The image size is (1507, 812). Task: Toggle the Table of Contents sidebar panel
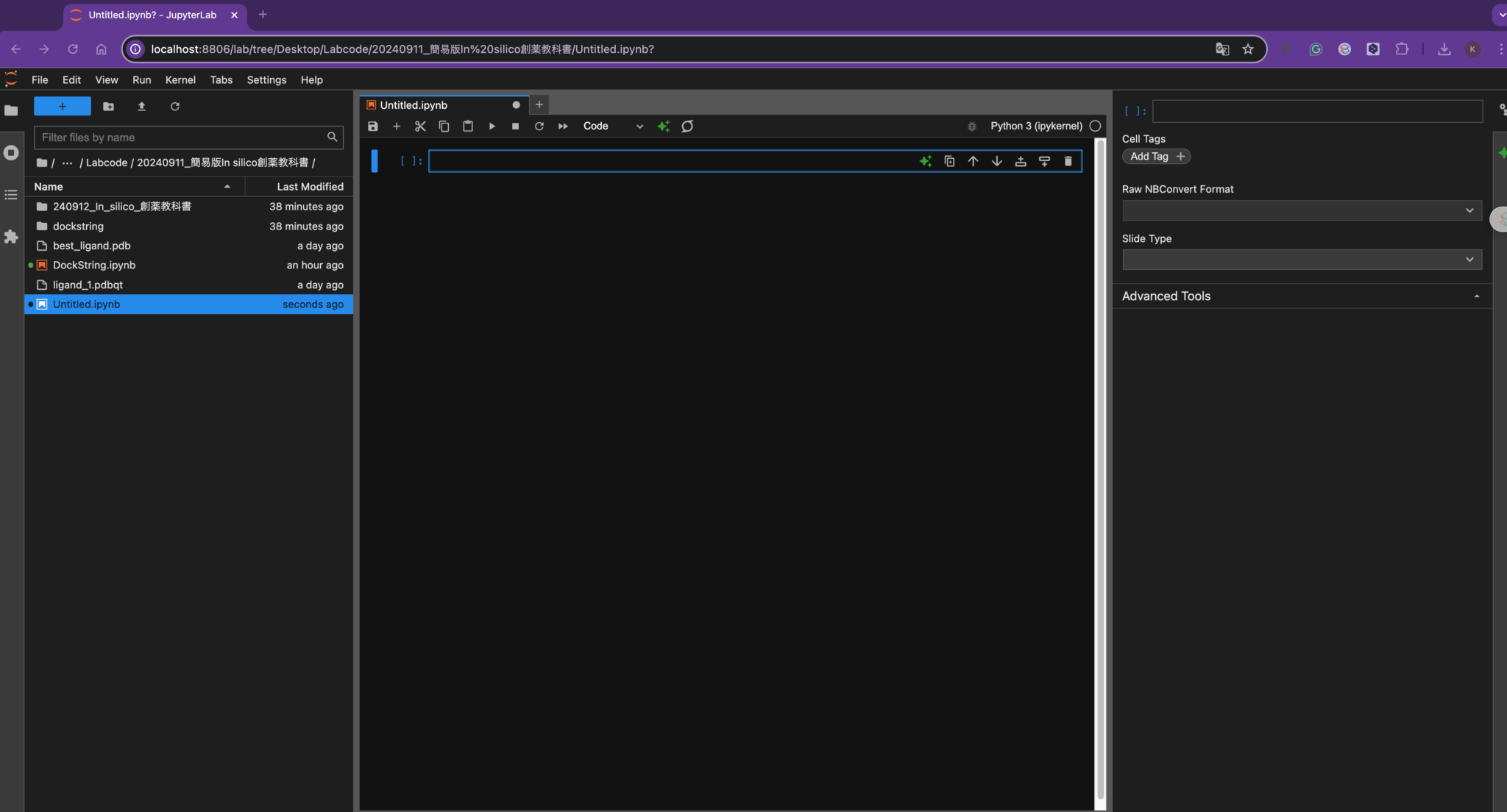pos(11,194)
